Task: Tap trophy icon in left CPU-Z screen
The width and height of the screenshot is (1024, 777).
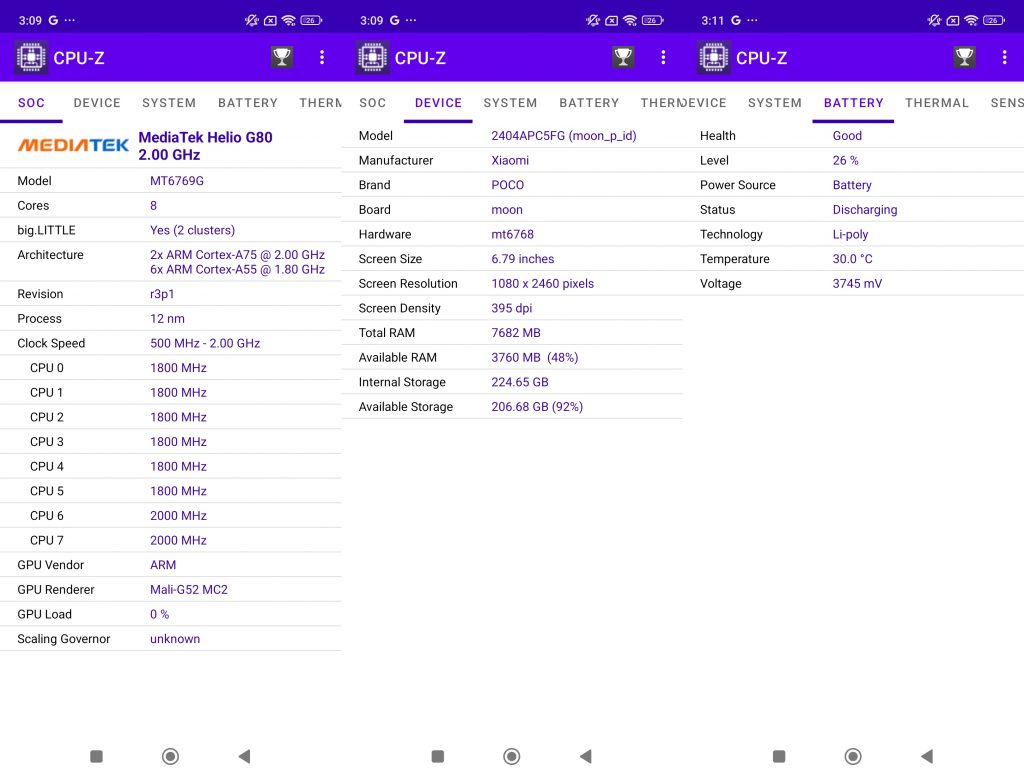Action: (x=281, y=57)
